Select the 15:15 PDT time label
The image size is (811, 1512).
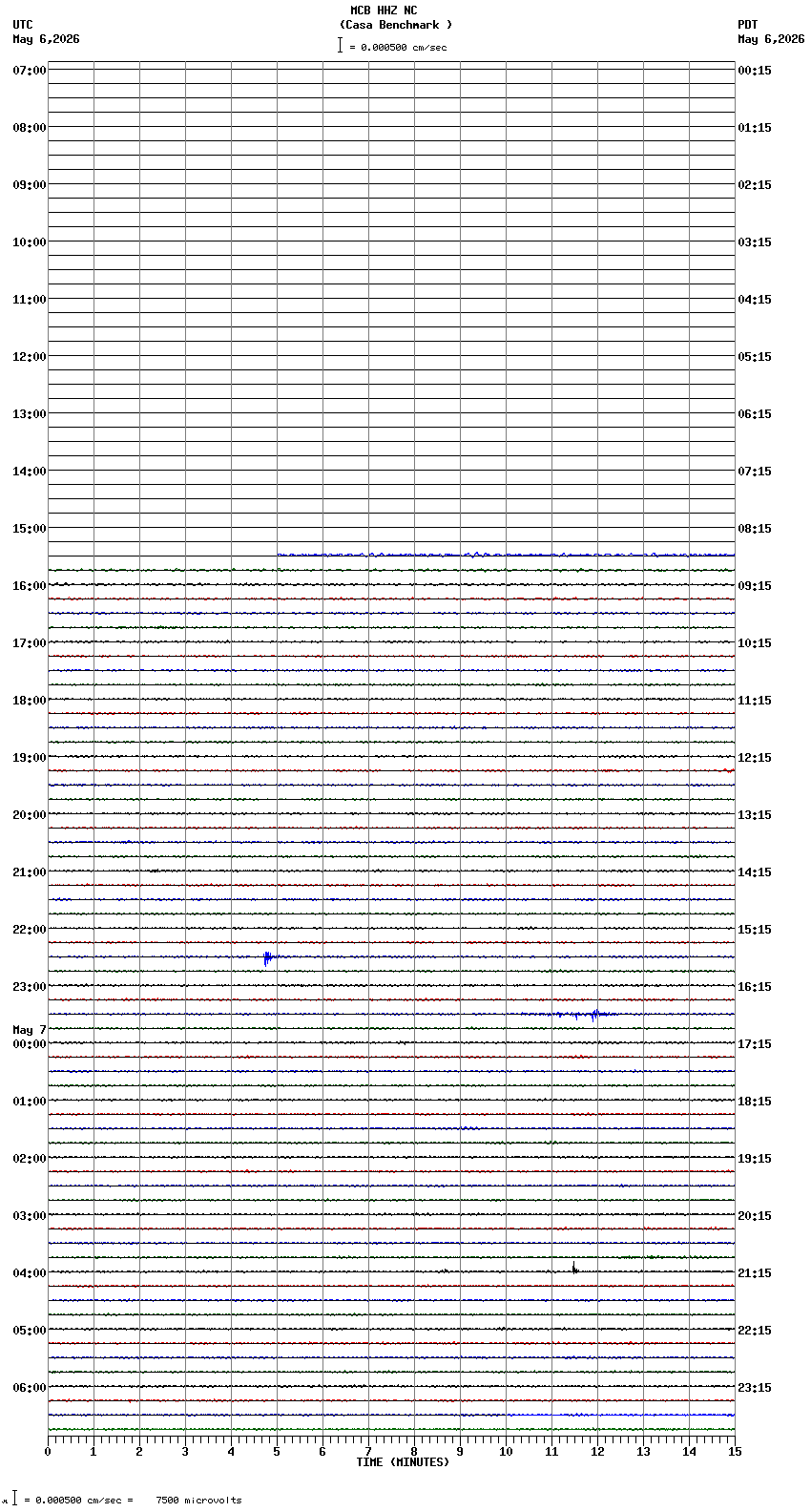tap(755, 930)
